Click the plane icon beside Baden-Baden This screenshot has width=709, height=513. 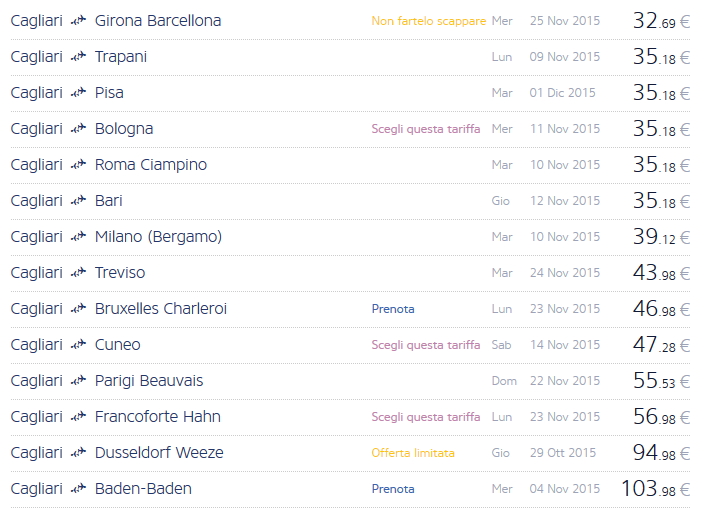[x=79, y=489]
